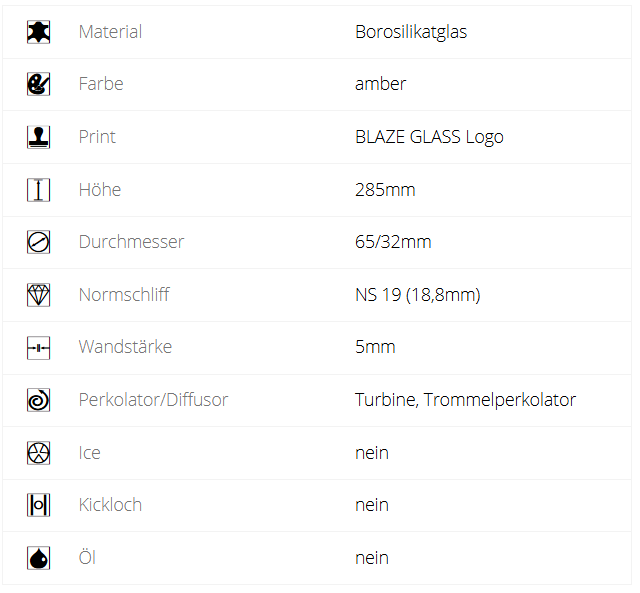The image size is (640, 593).
Task: Click the Material hide icon
Action: click(38, 32)
